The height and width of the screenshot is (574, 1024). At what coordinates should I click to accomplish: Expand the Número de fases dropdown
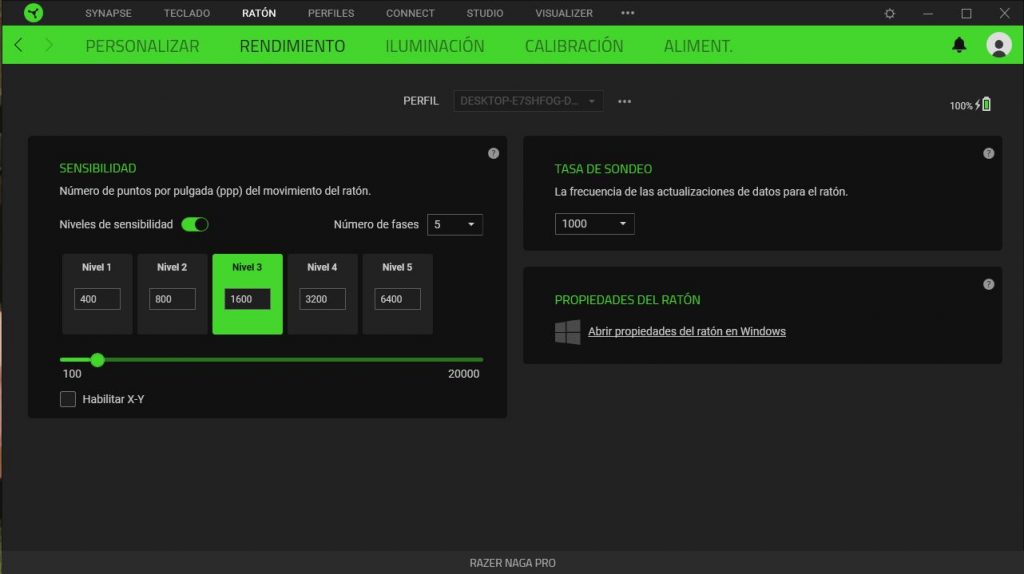coord(455,225)
